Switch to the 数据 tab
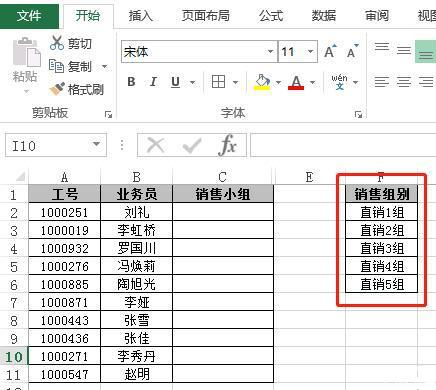The width and height of the screenshot is (436, 390). pos(324,16)
